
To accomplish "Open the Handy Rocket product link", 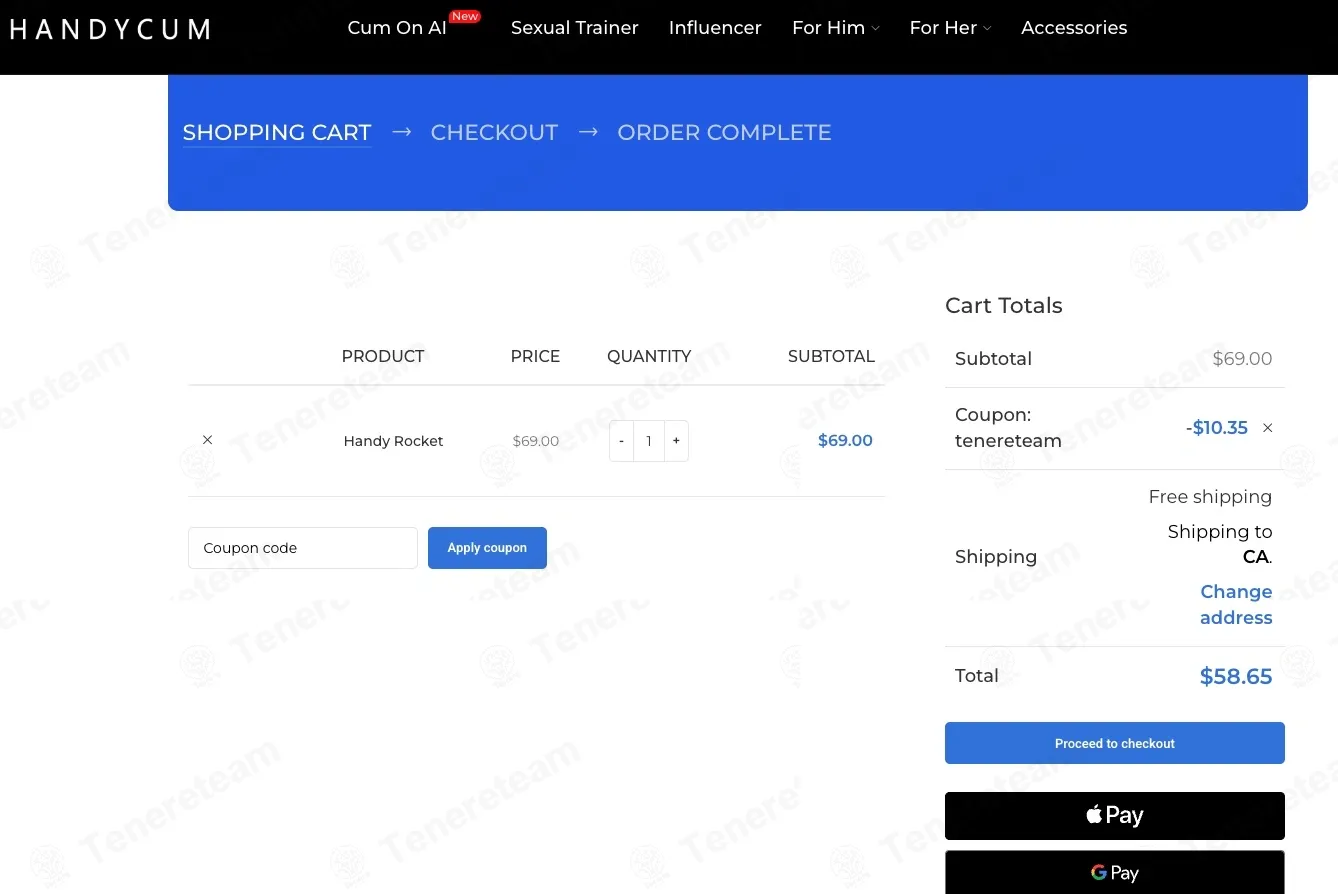I will 393,441.
